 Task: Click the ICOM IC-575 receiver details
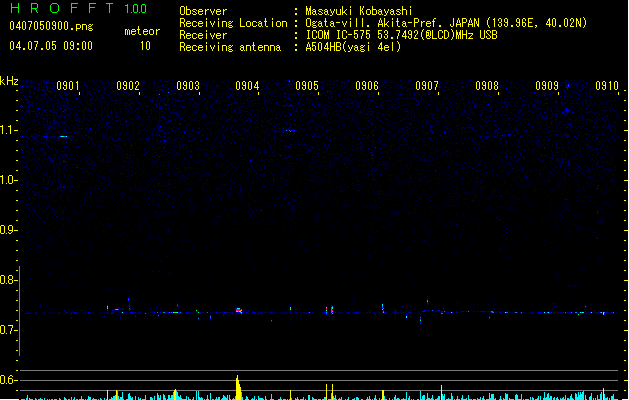[x=402, y=35]
